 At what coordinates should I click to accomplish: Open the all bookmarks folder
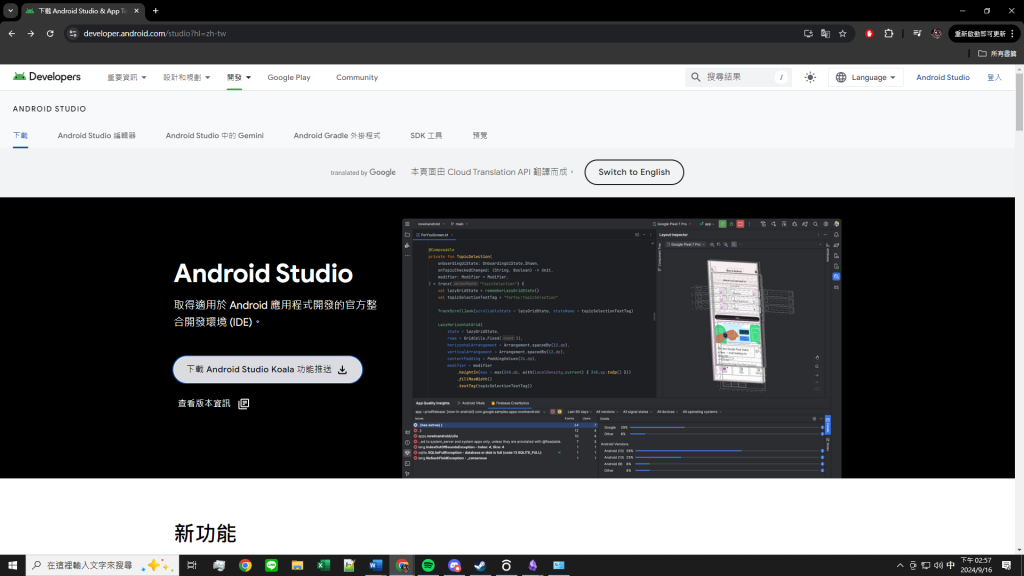coord(997,54)
